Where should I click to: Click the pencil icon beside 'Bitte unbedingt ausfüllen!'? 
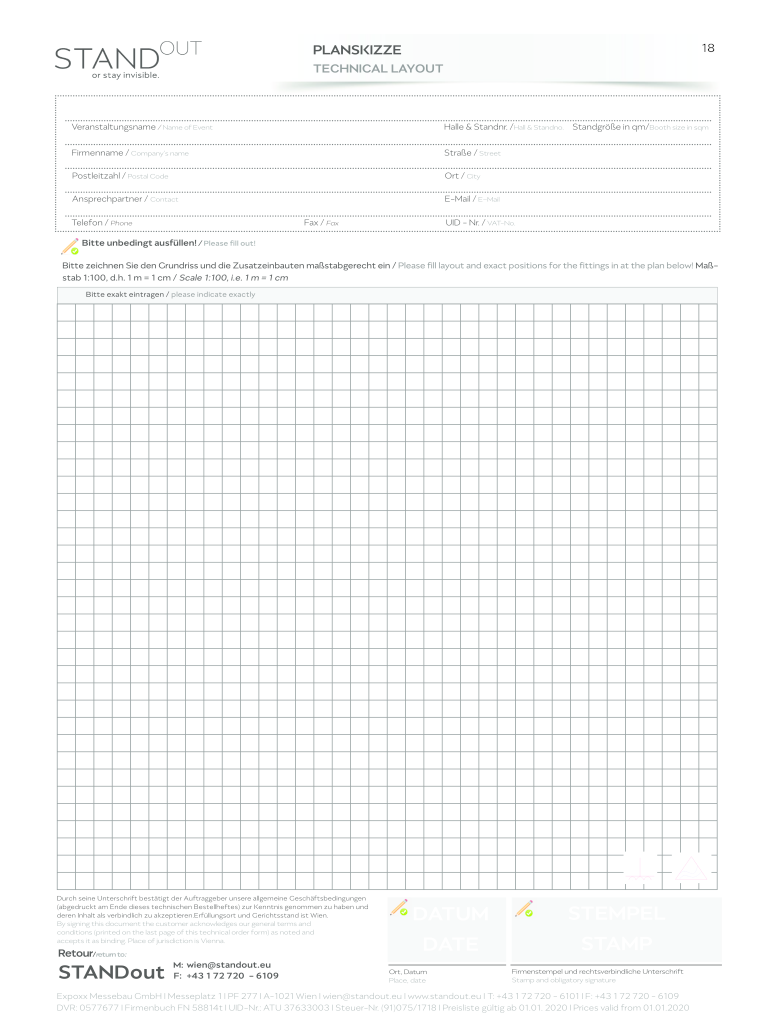point(69,245)
